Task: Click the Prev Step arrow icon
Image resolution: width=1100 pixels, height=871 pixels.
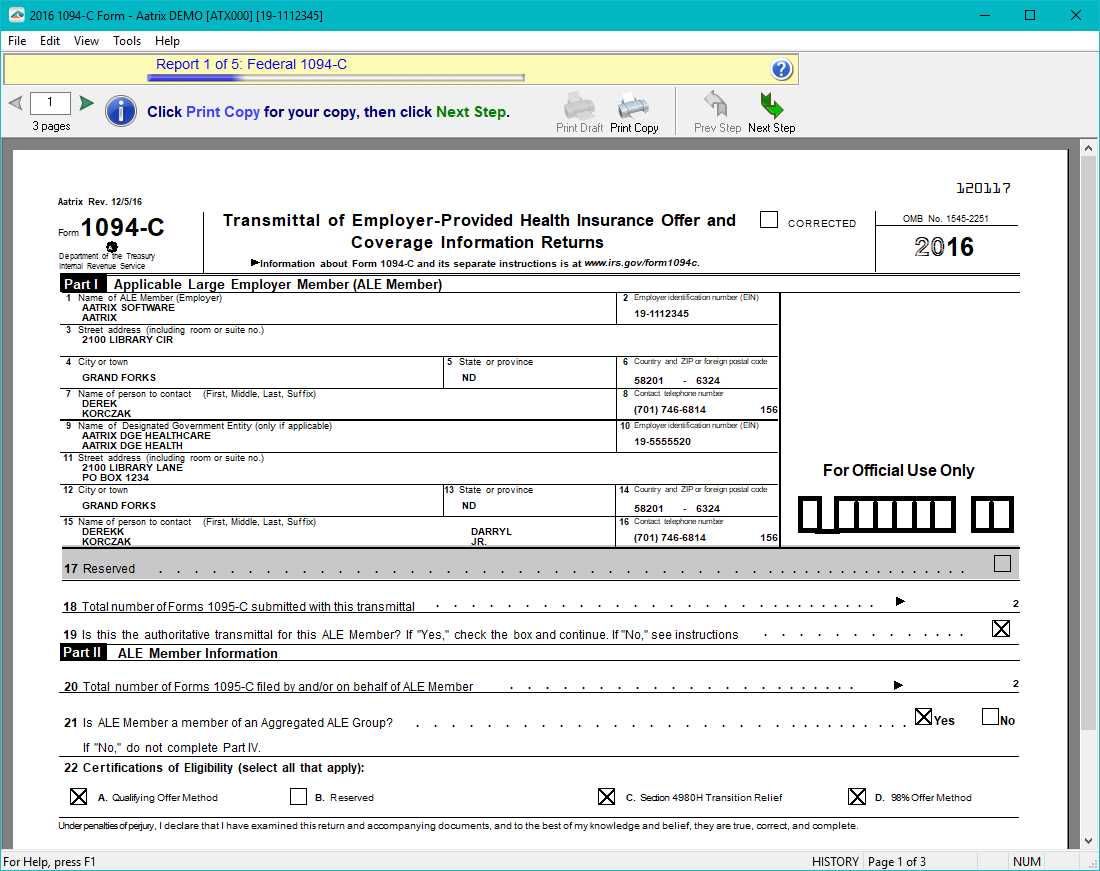Action: tap(716, 105)
